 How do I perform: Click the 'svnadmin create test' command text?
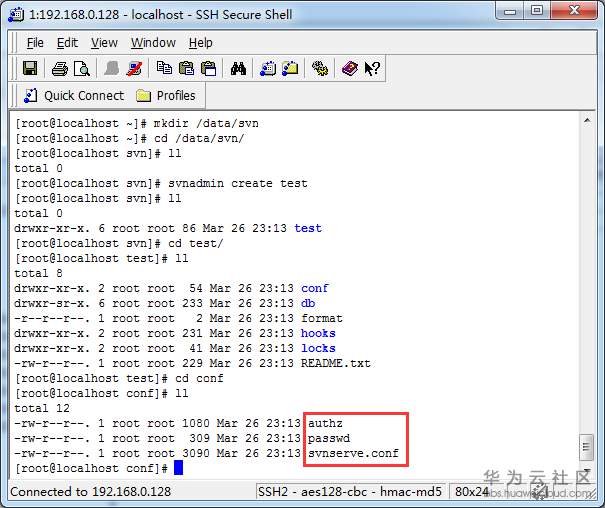[238, 183]
